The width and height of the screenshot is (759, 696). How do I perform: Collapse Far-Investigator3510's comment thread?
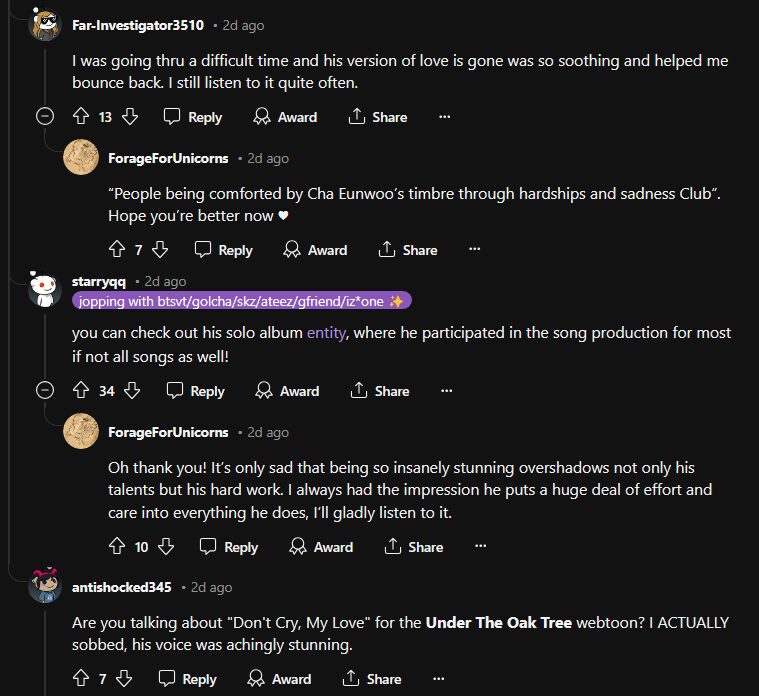45,117
